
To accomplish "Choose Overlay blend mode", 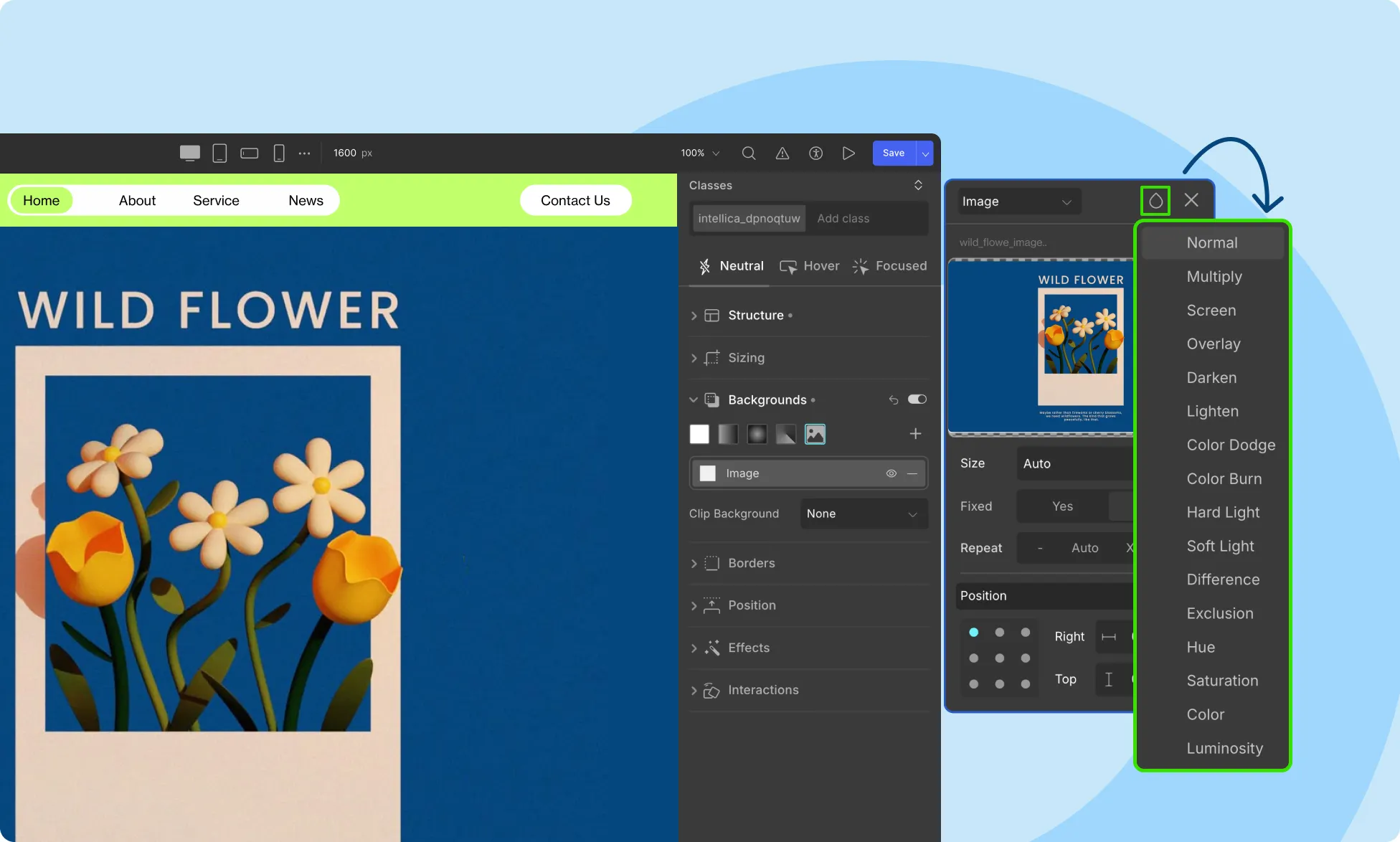I will click(1214, 344).
